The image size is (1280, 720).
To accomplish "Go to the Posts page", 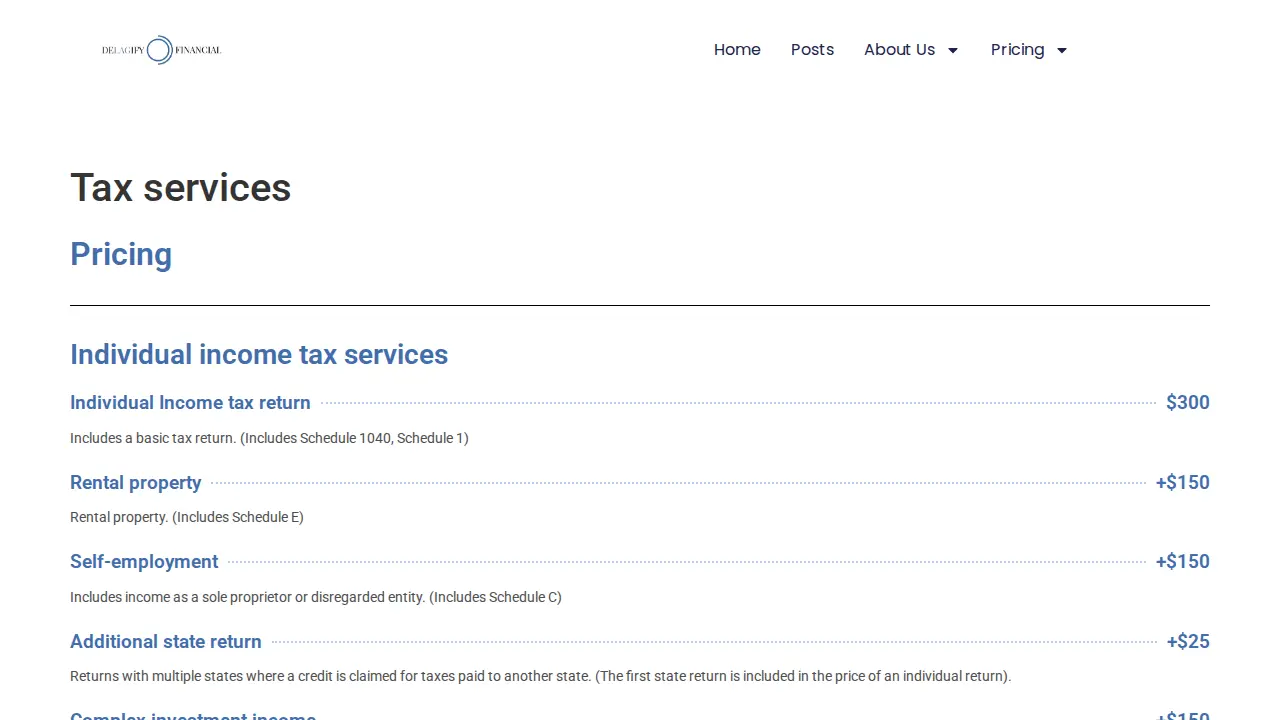I will 812,50.
